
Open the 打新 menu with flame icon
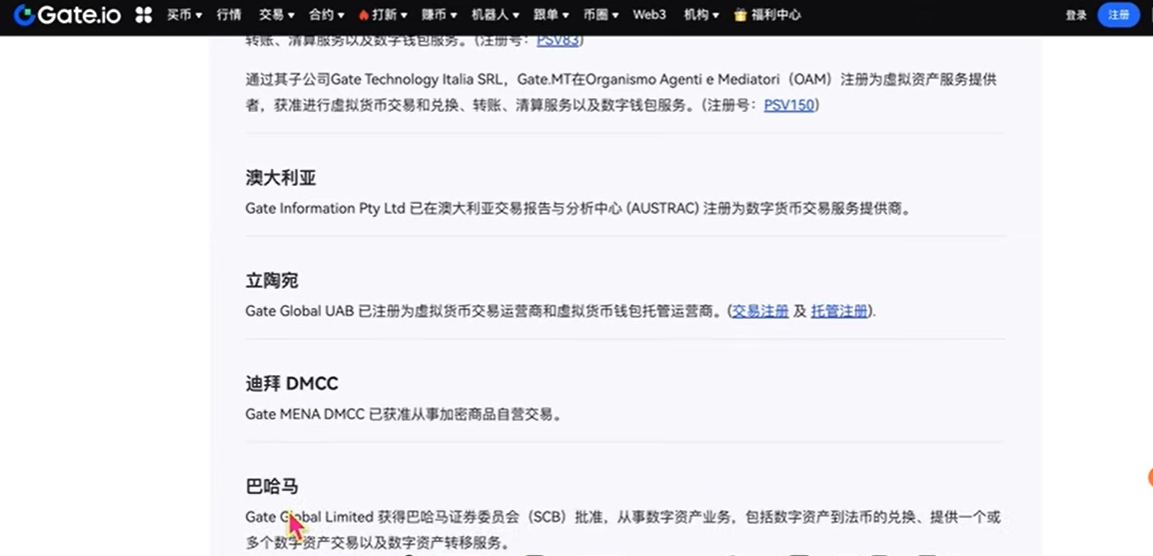click(x=383, y=15)
